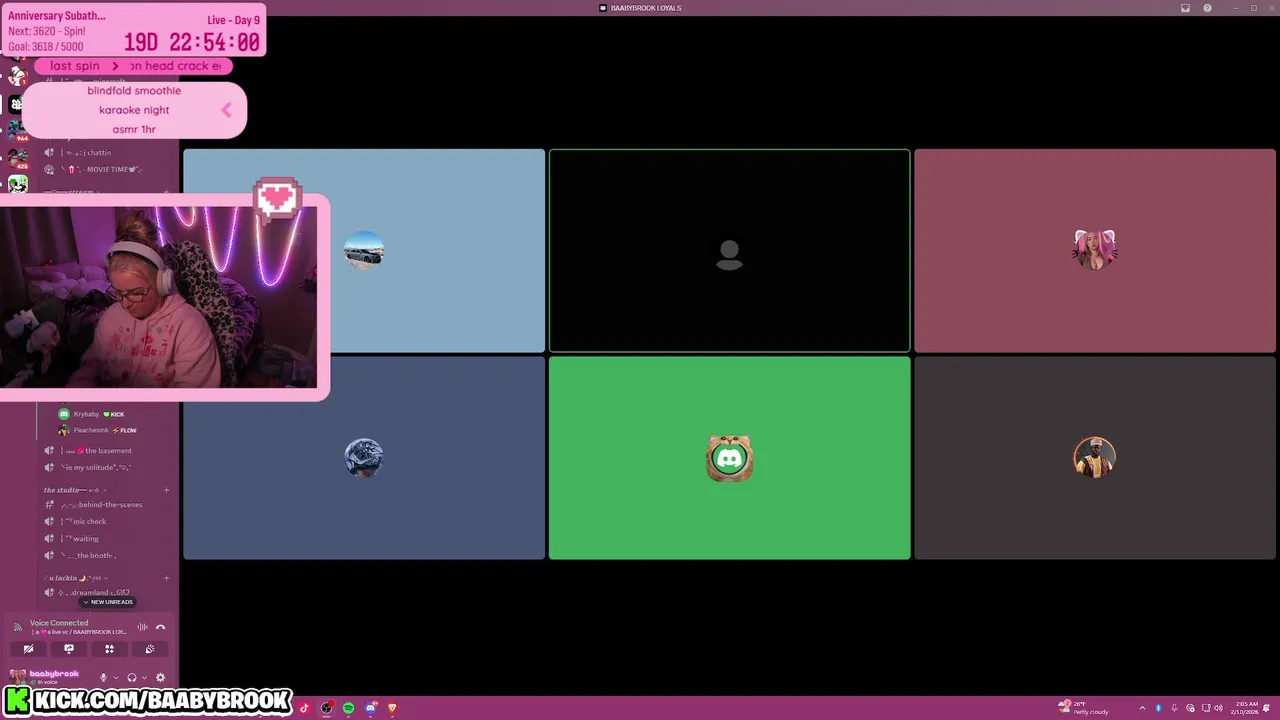
Task: Open Discord inbox icon in title bar
Action: (x=1185, y=8)
